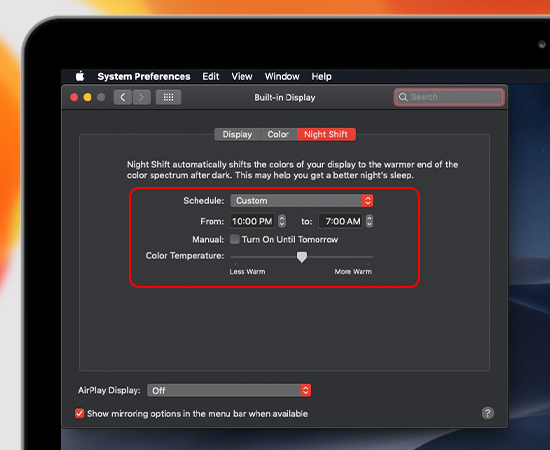The image size is (550, 450).
Task: Open the View menu
Action: tap(242, 76)
